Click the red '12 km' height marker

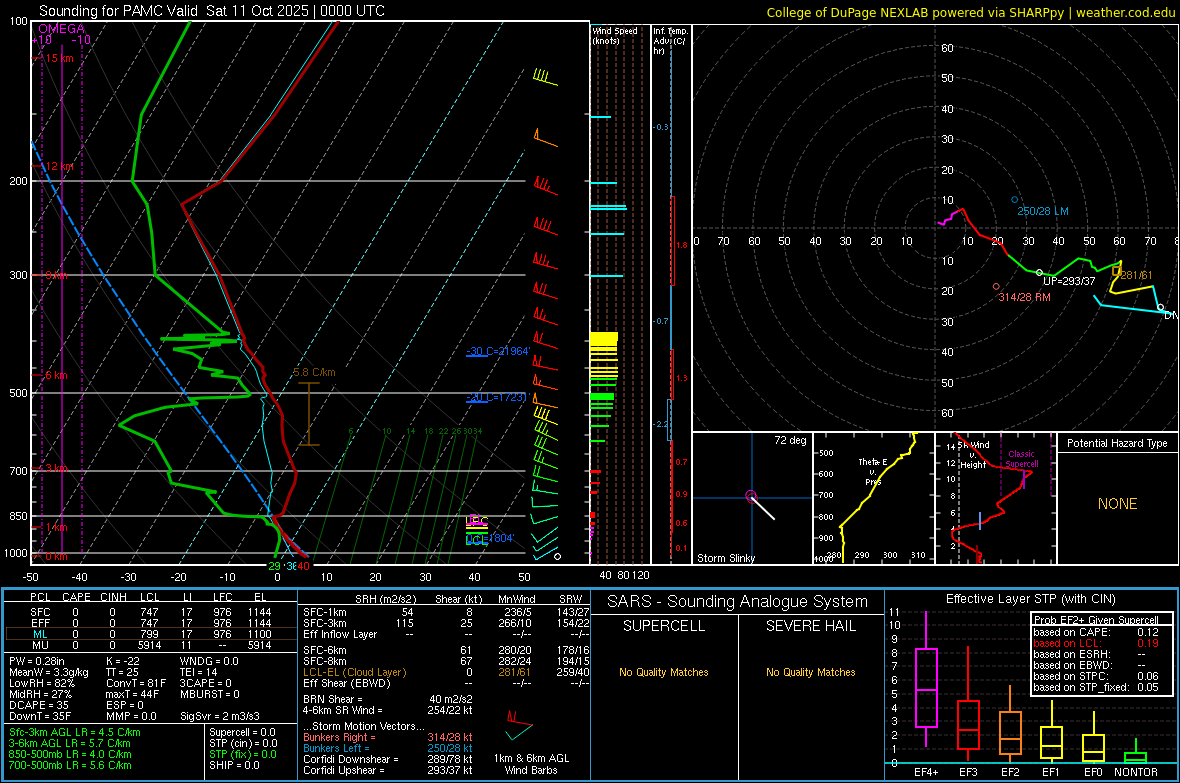point(59,166)
